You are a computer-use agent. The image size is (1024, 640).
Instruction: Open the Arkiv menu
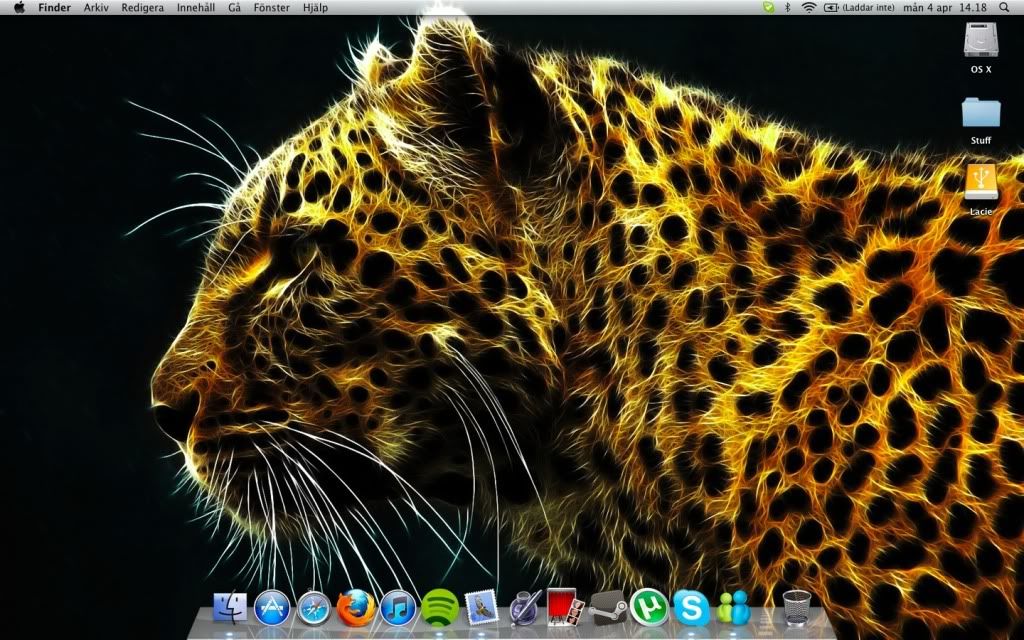[x=97, y=7]
